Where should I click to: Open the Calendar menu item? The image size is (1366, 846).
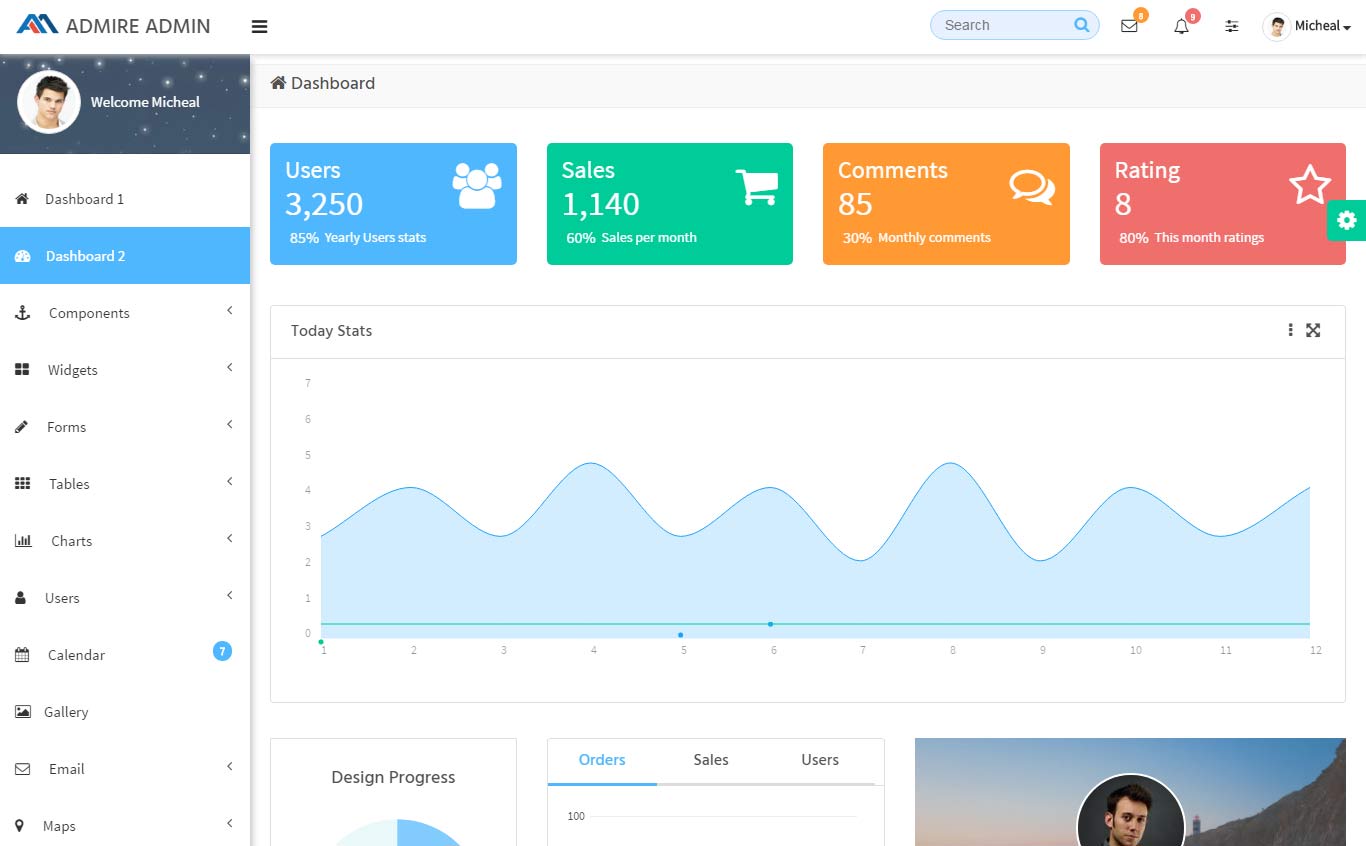(125, 655)
